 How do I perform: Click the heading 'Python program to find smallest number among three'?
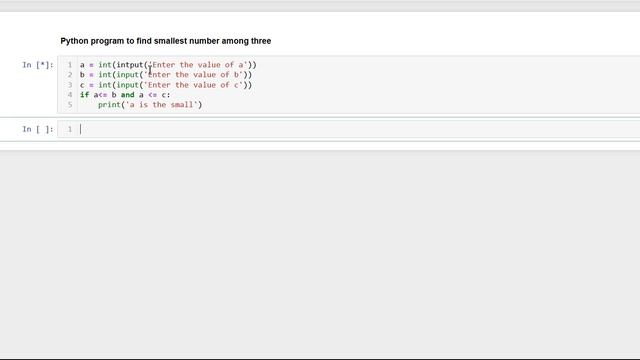(166, 41)
